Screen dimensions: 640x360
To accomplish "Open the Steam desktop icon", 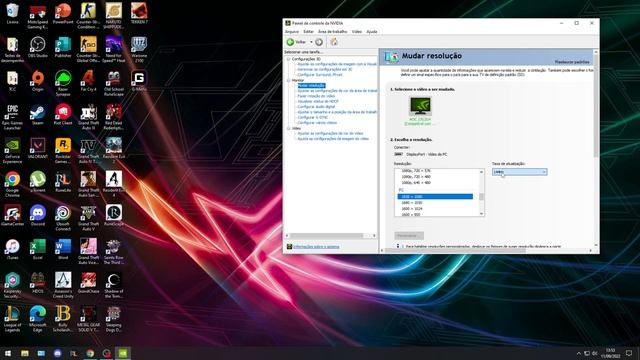I will pyautogui.click(x=38, y=115).
